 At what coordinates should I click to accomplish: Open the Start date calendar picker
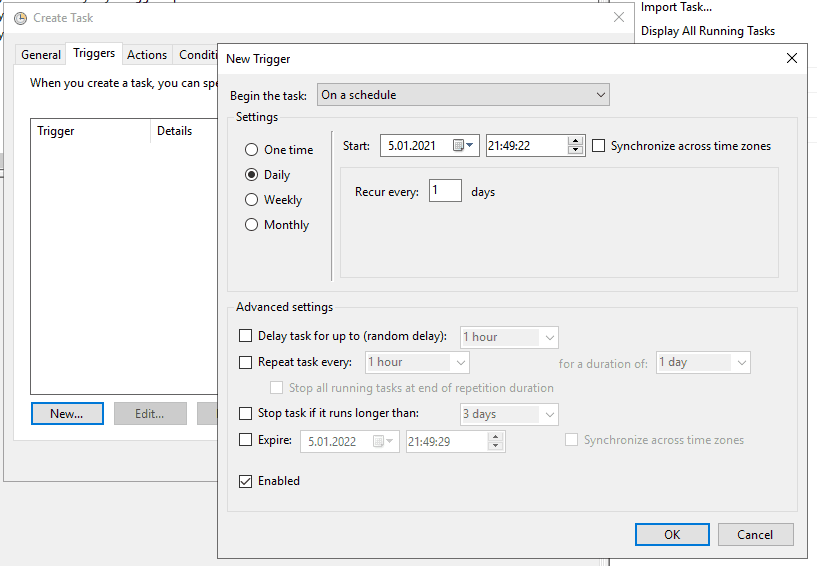pos(463,146)
